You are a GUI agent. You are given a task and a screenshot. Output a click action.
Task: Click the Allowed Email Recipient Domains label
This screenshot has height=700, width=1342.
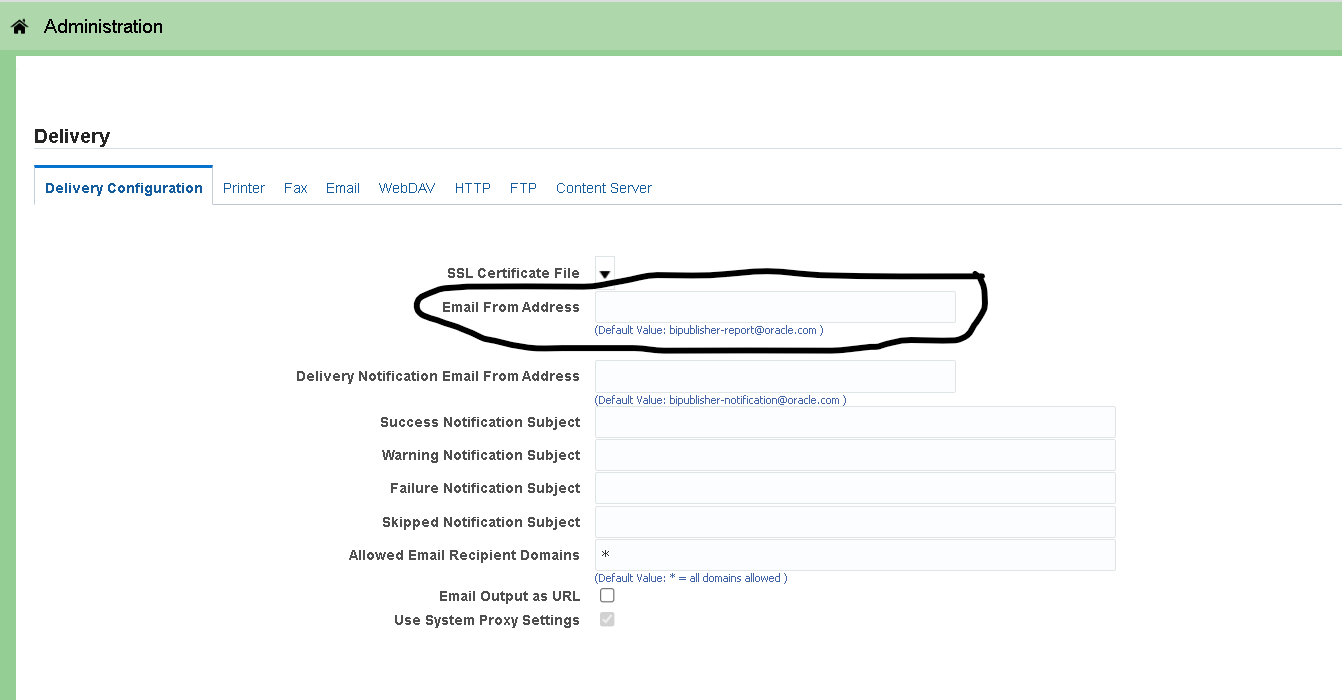[x=464, y=555]
